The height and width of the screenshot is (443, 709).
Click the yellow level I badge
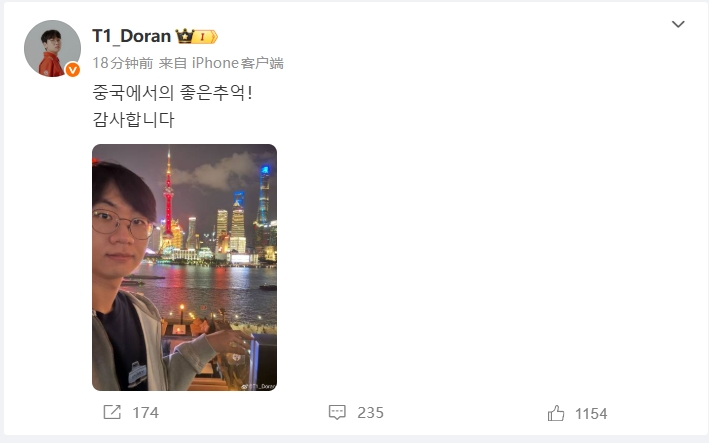pos(204,37)
